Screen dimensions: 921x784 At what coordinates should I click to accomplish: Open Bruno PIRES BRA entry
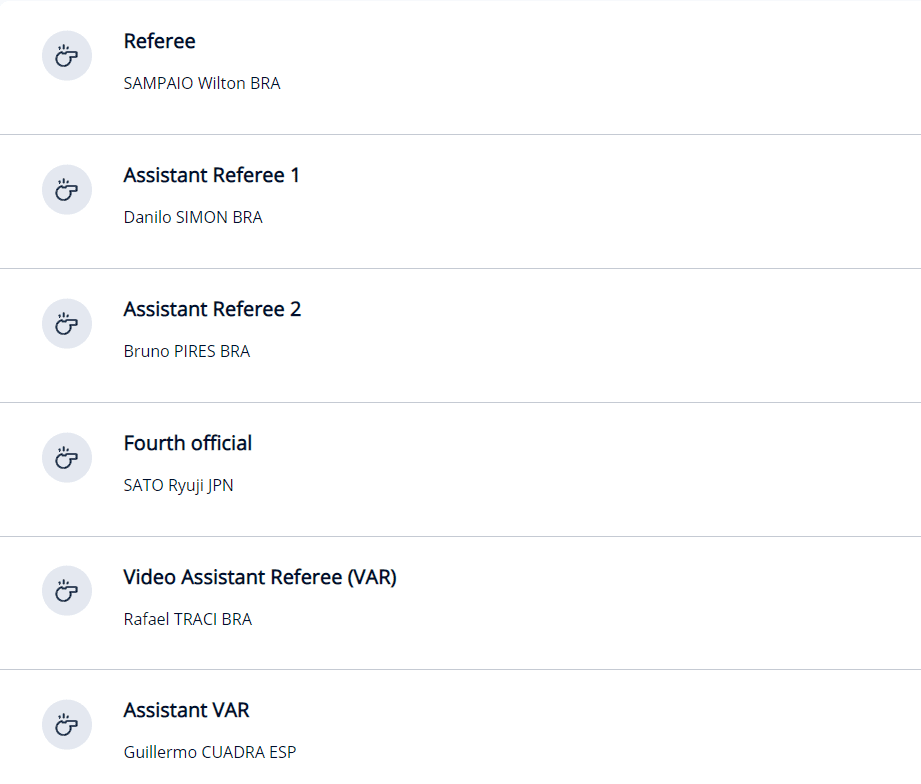[187, 351]
